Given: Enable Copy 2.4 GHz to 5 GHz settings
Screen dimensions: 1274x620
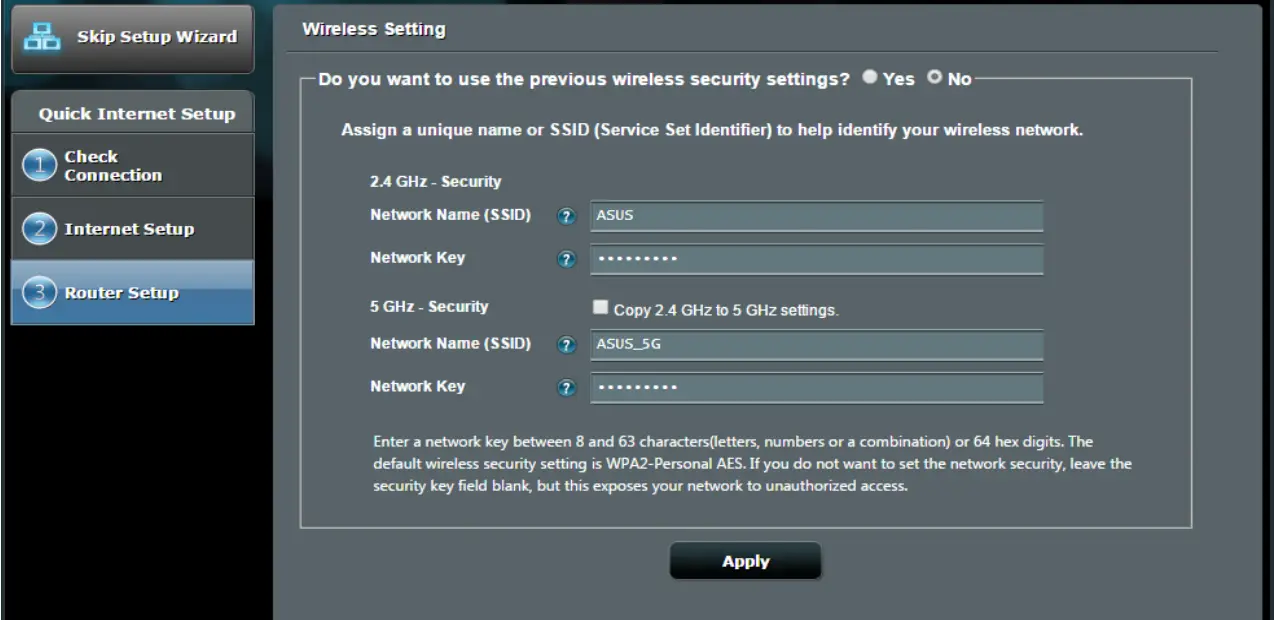Looking at the screenshot, I should pyautogui.click(x=600, y=308).
